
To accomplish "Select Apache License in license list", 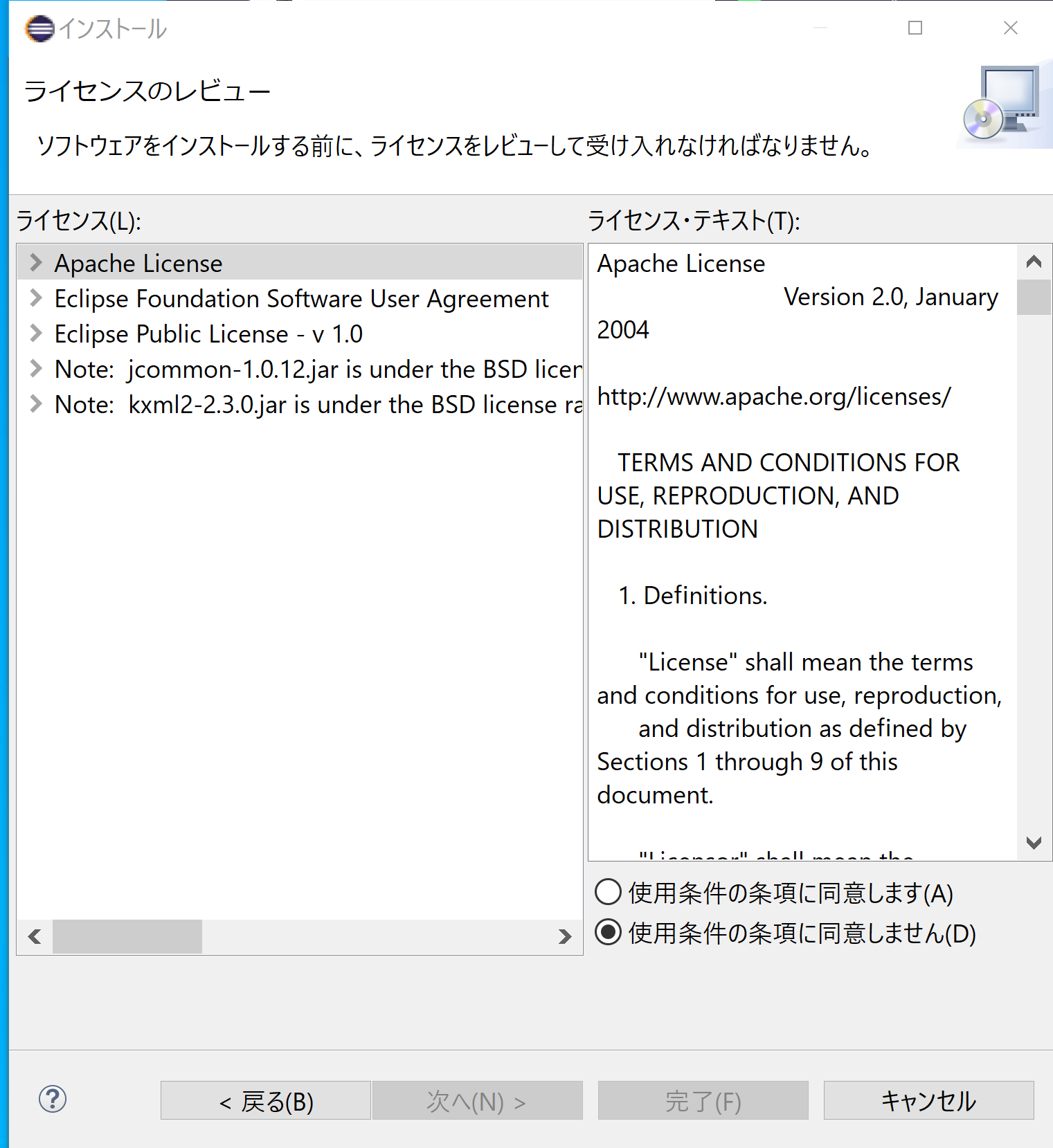I will coord(300,263).
